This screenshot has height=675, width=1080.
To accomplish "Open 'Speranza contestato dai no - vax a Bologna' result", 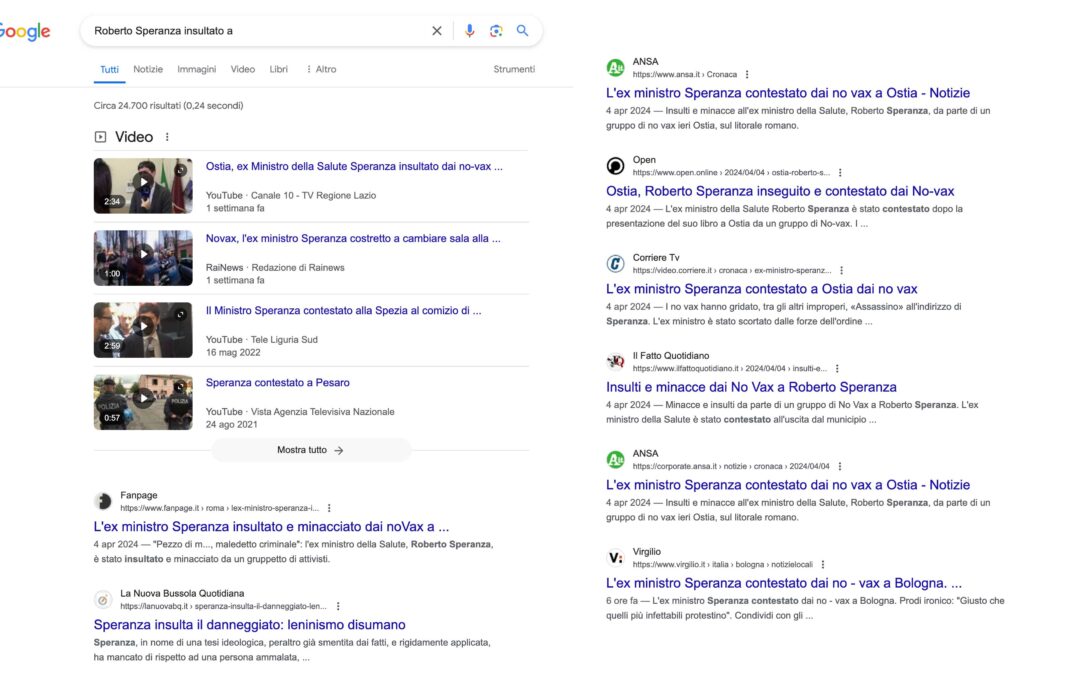I will click(784, 583).
